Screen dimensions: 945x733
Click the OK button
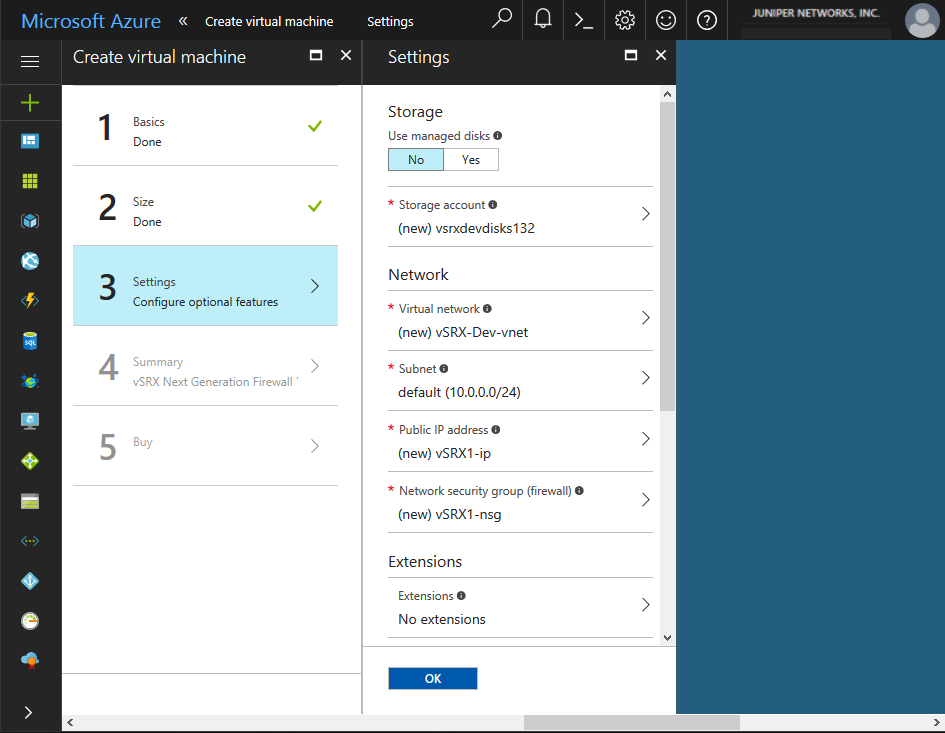(432, 678)
